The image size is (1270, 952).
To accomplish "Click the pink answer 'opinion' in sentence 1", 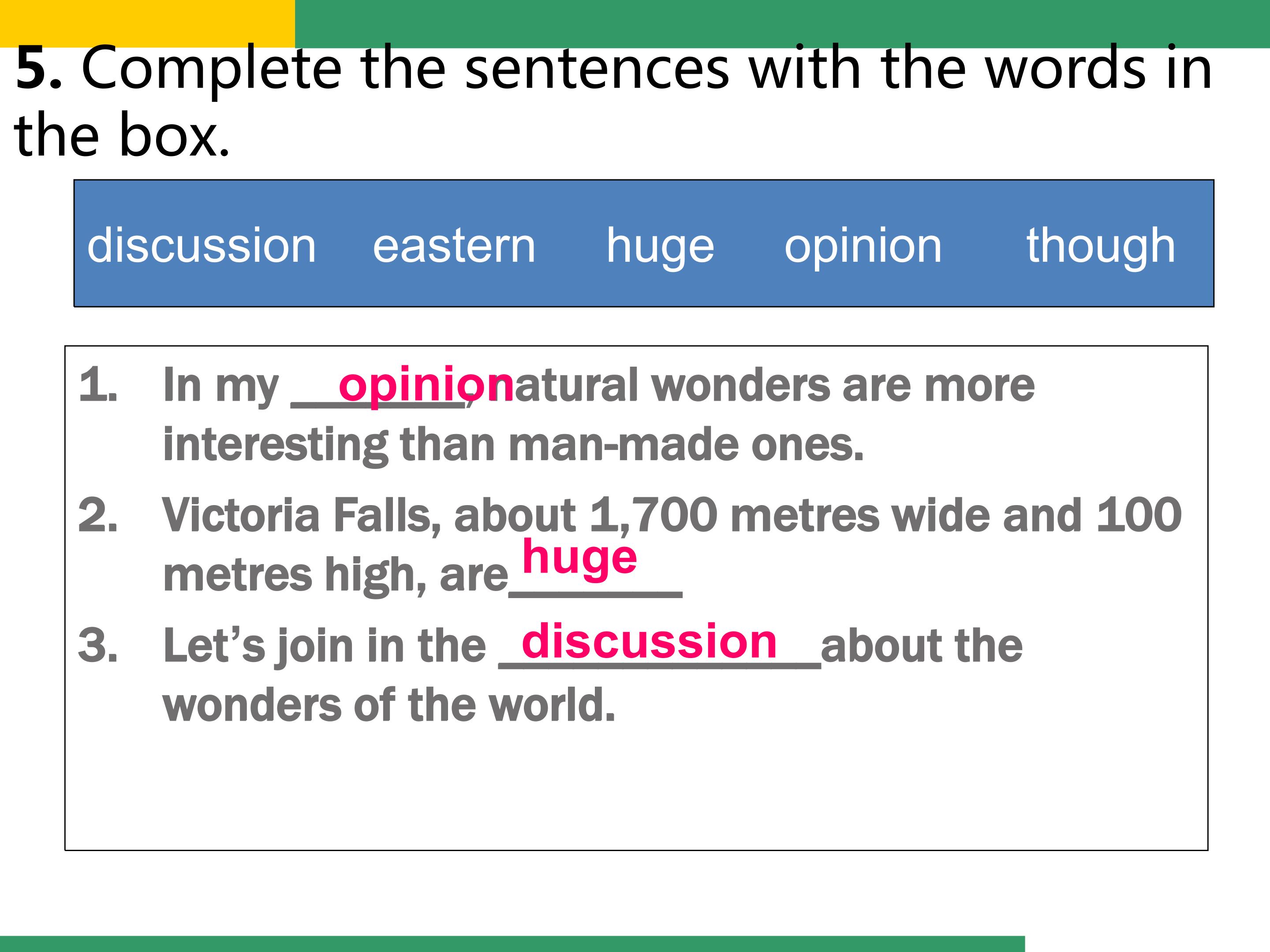I will click(x=426, y=383).
